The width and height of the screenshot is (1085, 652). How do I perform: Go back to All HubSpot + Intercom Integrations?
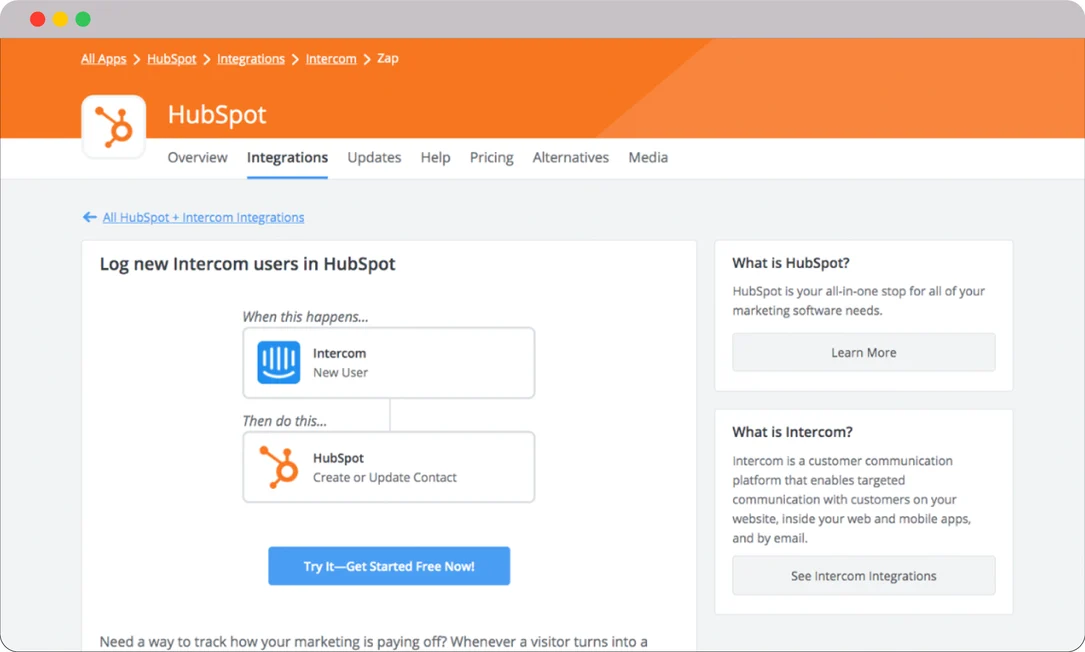[203, 217]
